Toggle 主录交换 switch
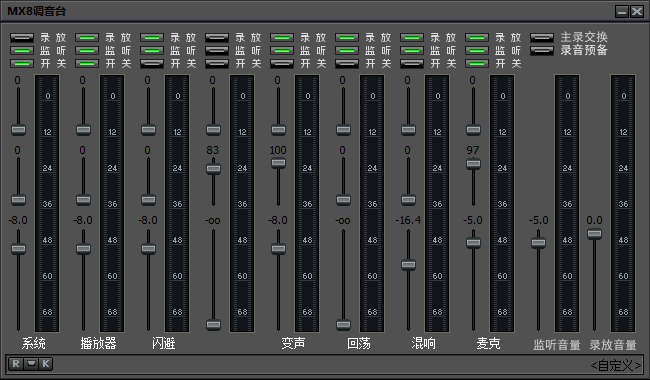 tap(542, 38)
